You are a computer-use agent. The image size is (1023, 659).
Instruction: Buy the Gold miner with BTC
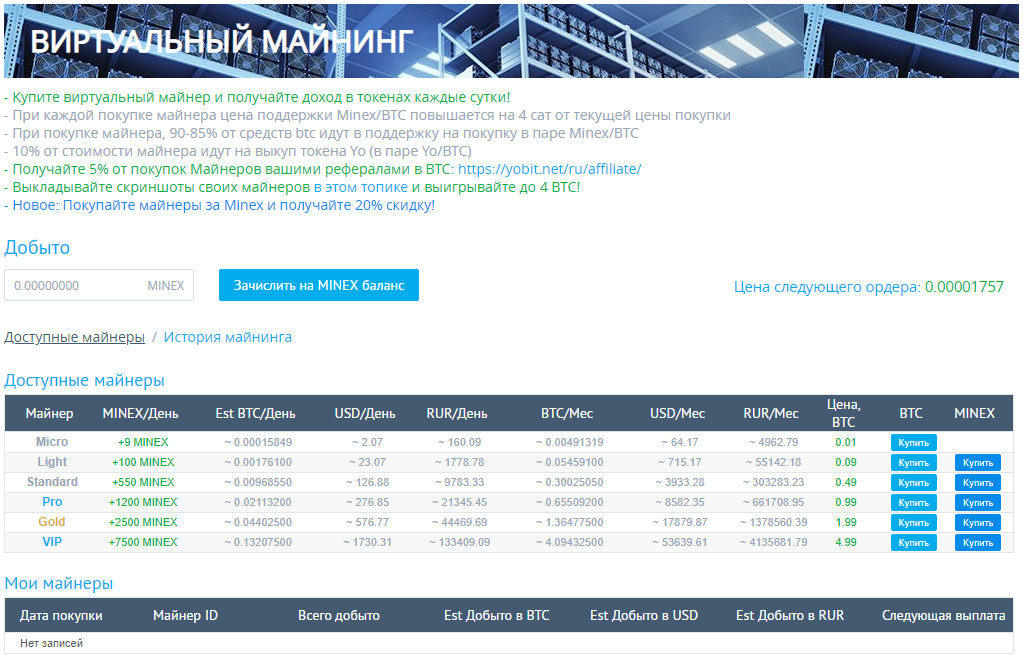(913, 522)
